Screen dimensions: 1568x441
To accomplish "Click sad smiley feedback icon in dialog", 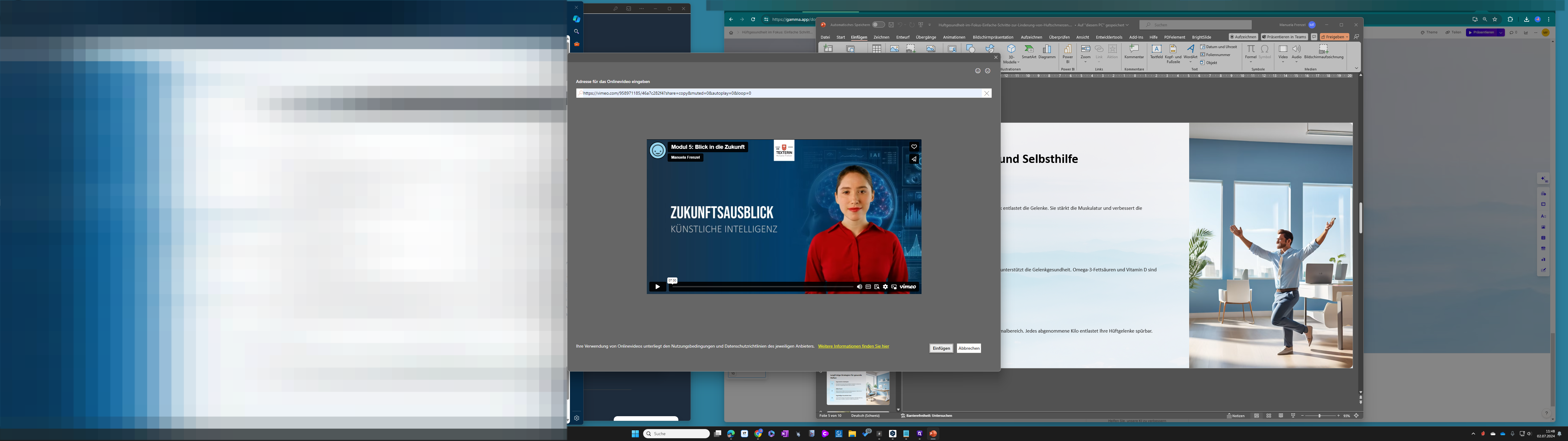I will click(x=987, y=71).
